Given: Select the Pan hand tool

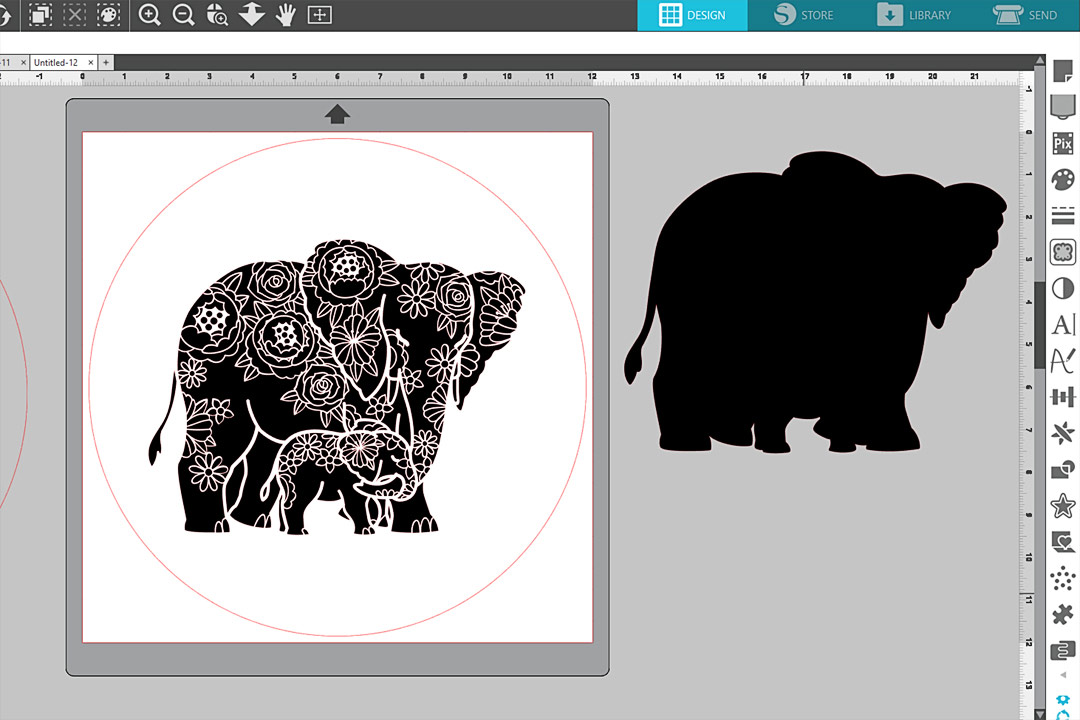Looking at the screenshot, I should [286, 15].
